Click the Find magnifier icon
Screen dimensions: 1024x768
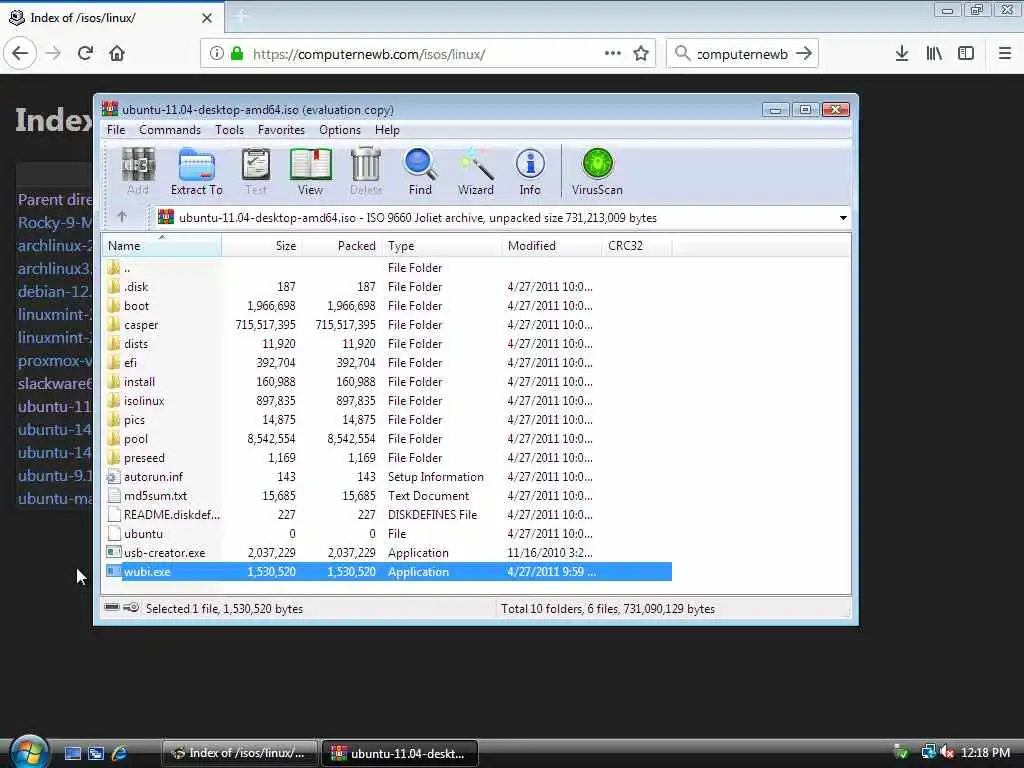pos(420,171)
